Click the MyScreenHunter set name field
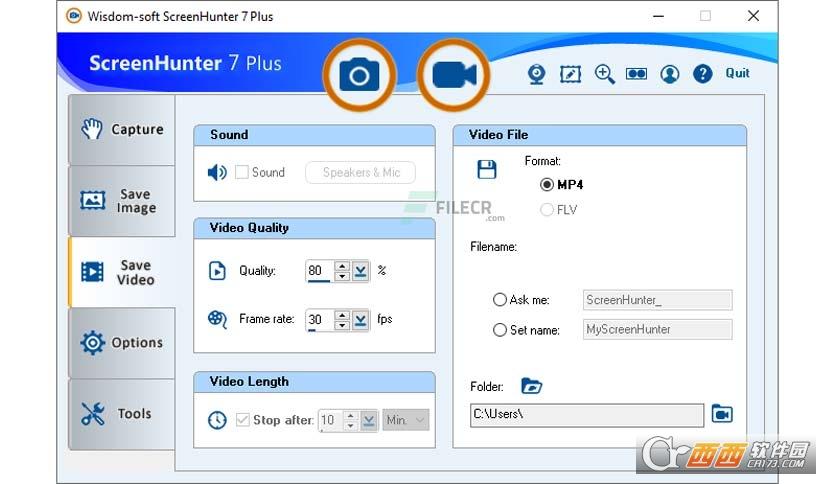The image size is (836, 484). point(657,329)
